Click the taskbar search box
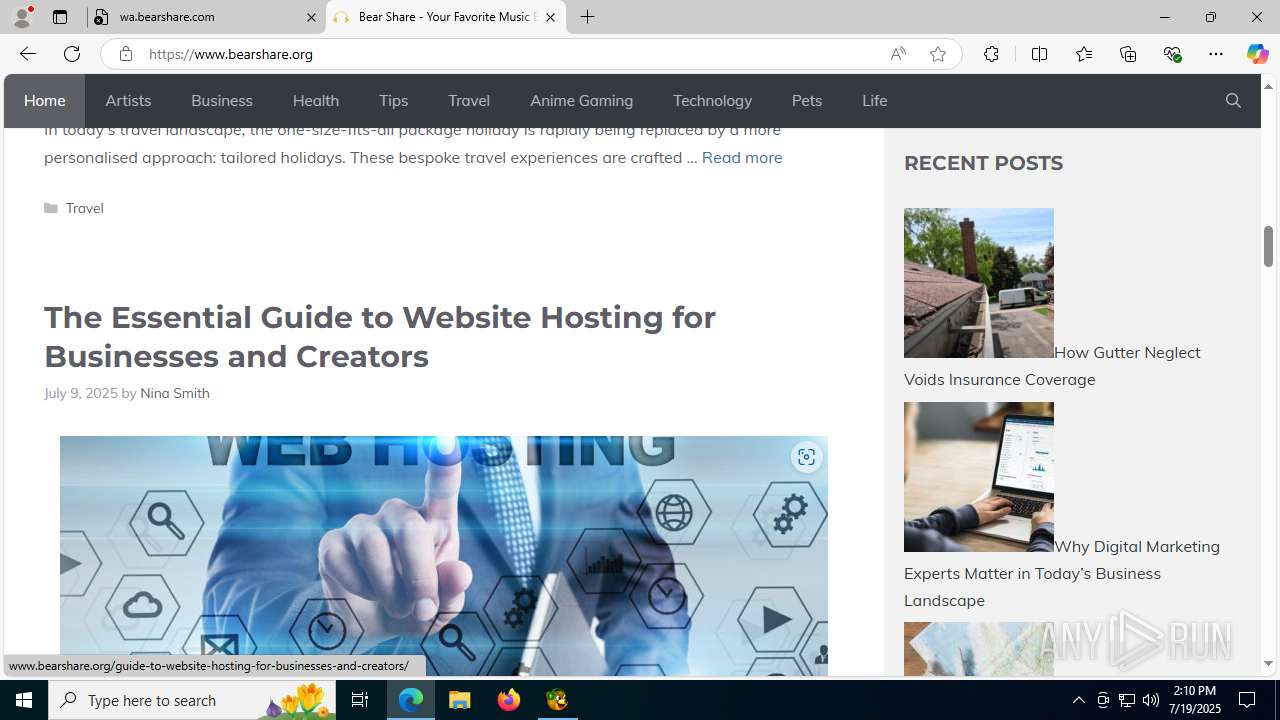 click(x=192, y=700)
